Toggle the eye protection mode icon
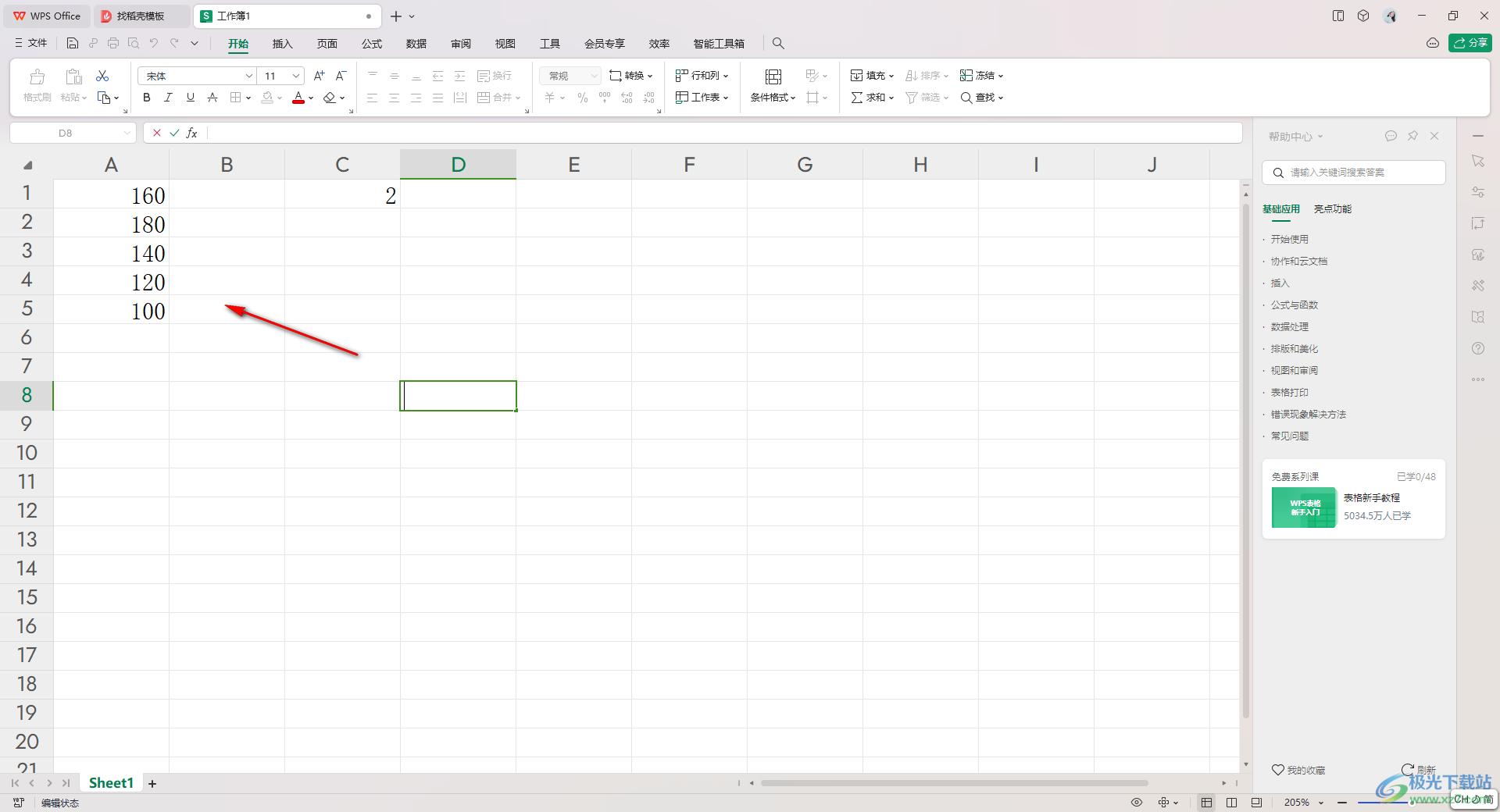This screenshot has width=1500, height=812. click(x=1137, y=803)
